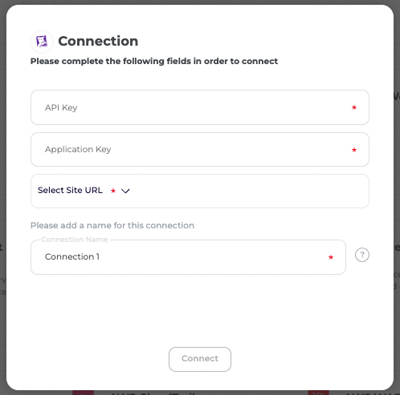Click the red asterisk in Application Key field
The width and height of the screenshot is (400, 395).
point(354,150)
